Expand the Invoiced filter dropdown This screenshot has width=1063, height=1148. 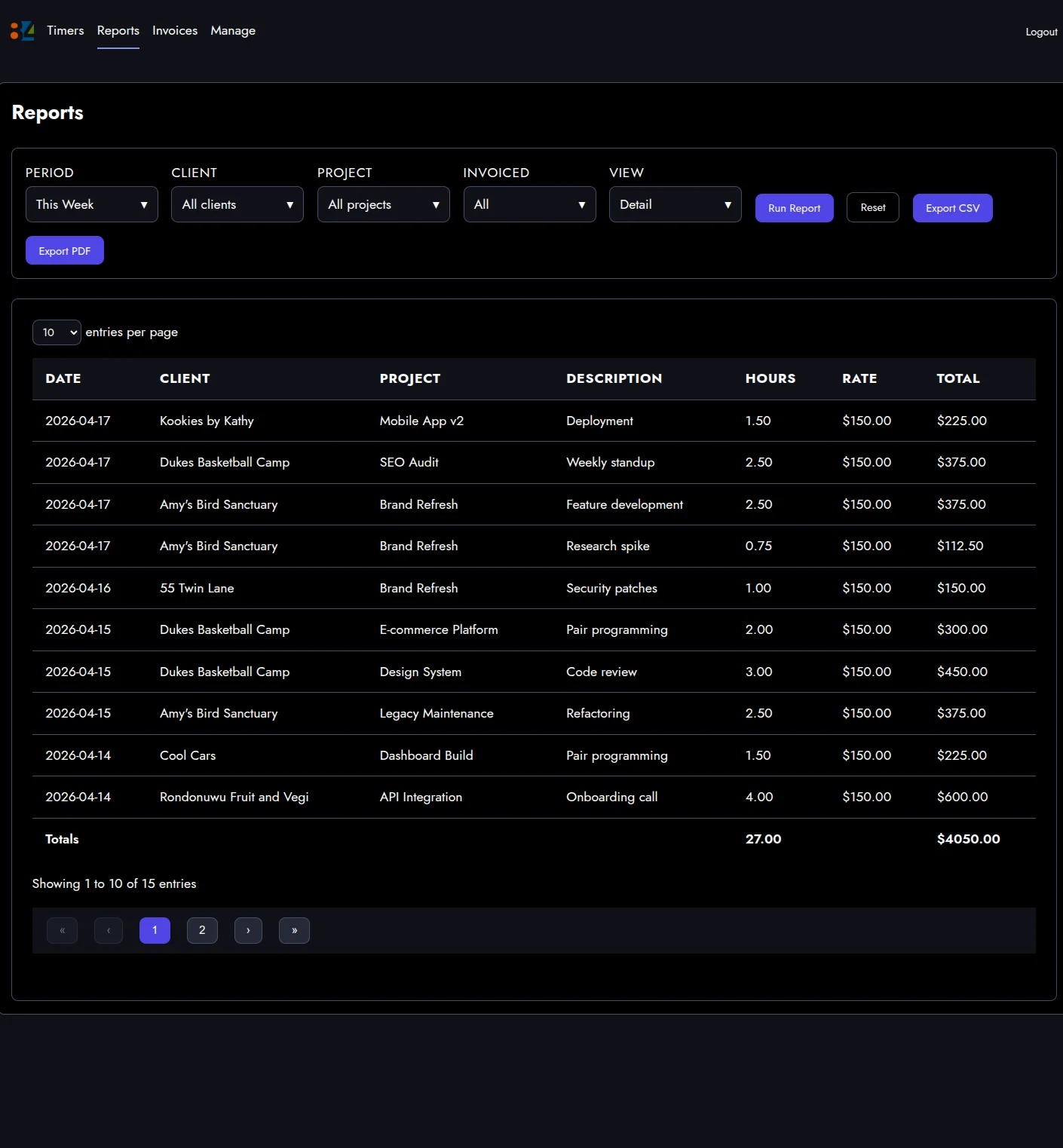[x=529, y=204]
